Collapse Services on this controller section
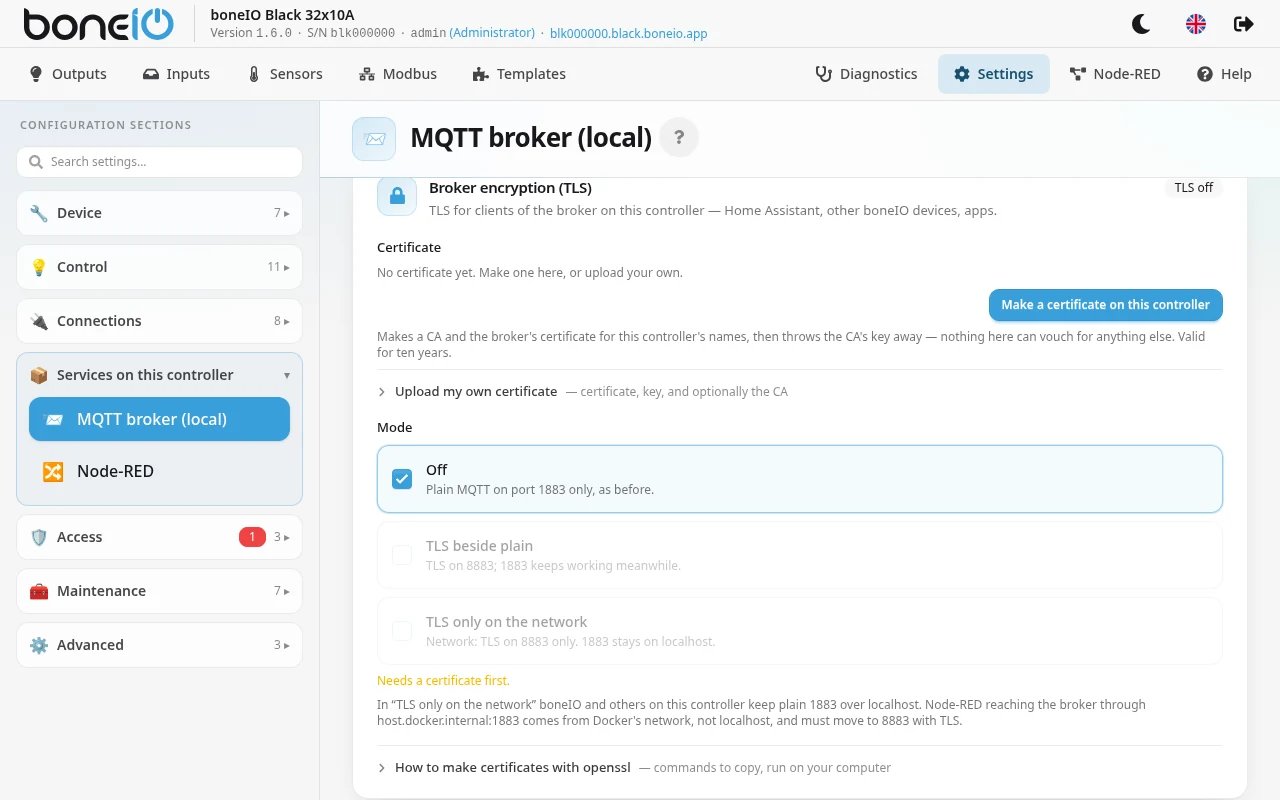 pyautogui.click(x=159, y=375)
